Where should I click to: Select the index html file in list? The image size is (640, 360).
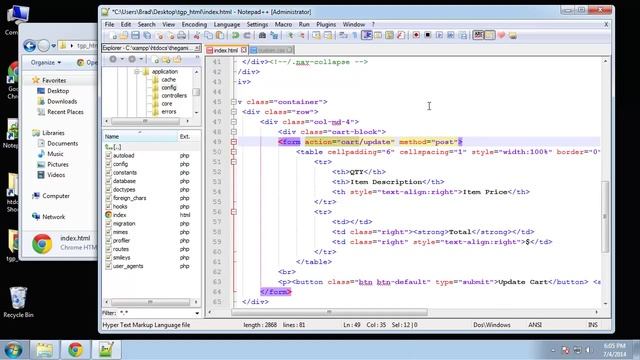[120, 215]
